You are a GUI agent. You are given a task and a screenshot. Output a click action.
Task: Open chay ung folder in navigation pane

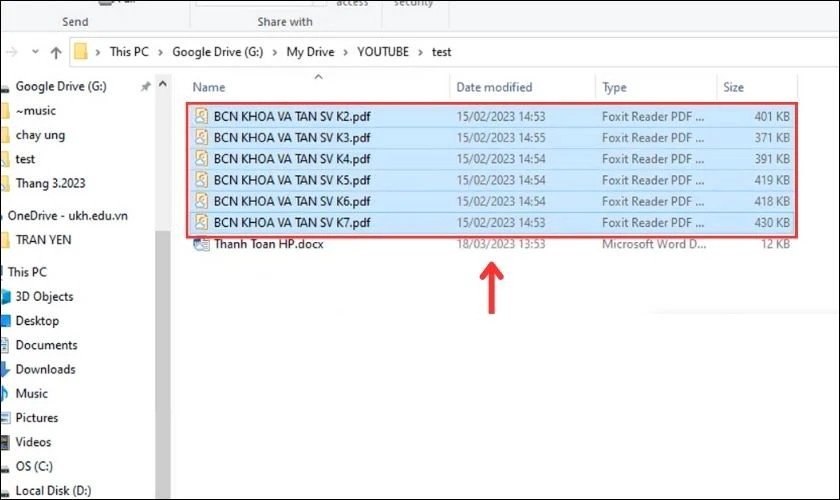(x=40, y=135)
